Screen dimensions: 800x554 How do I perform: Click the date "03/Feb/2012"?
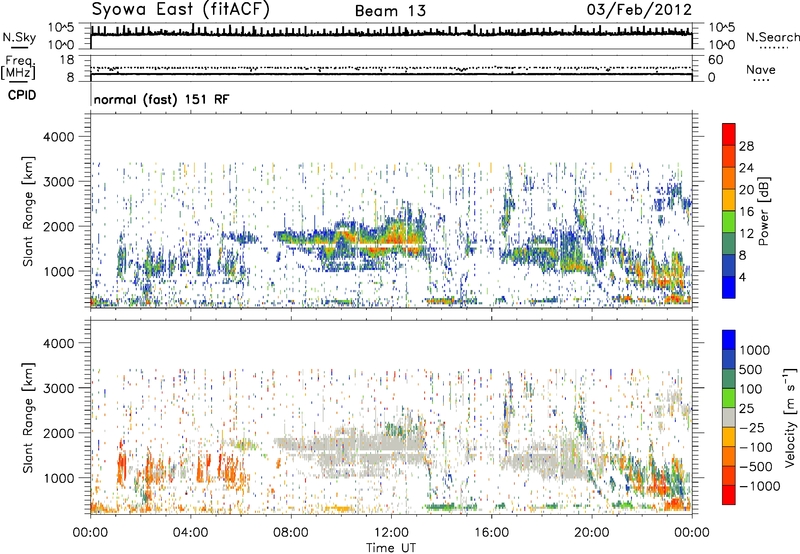tap(639, 10)
